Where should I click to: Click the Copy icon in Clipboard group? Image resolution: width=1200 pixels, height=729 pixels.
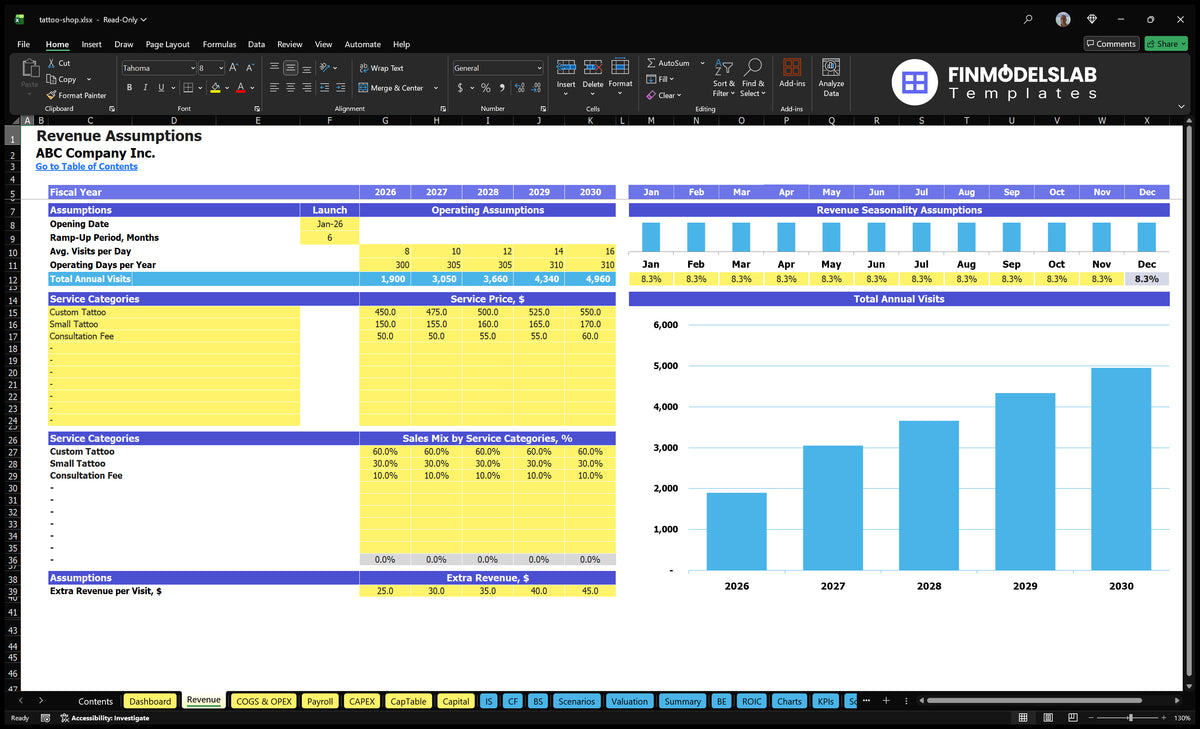(51, 79)
